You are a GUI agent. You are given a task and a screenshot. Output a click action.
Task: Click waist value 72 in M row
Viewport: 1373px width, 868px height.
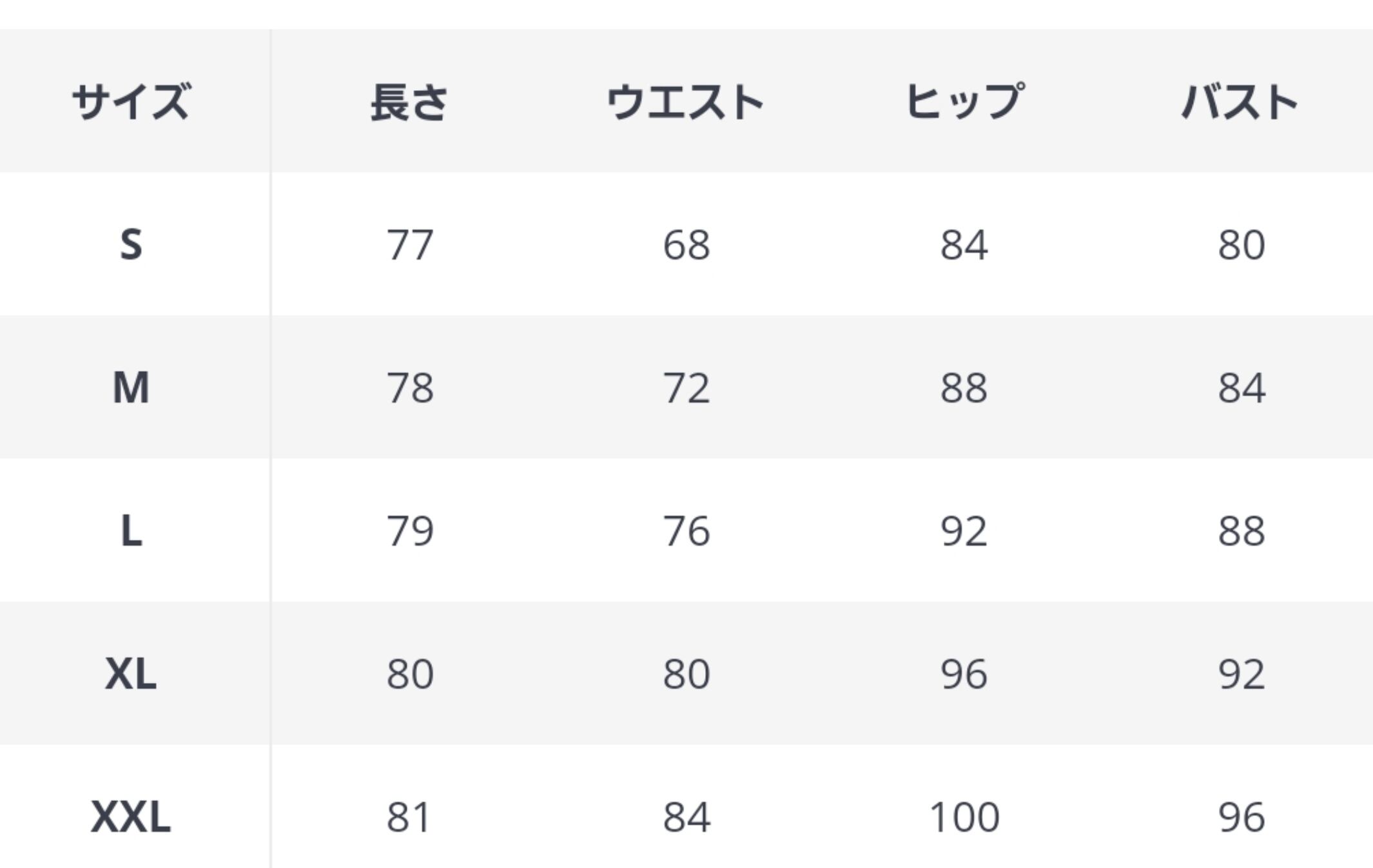pos(686,388)
